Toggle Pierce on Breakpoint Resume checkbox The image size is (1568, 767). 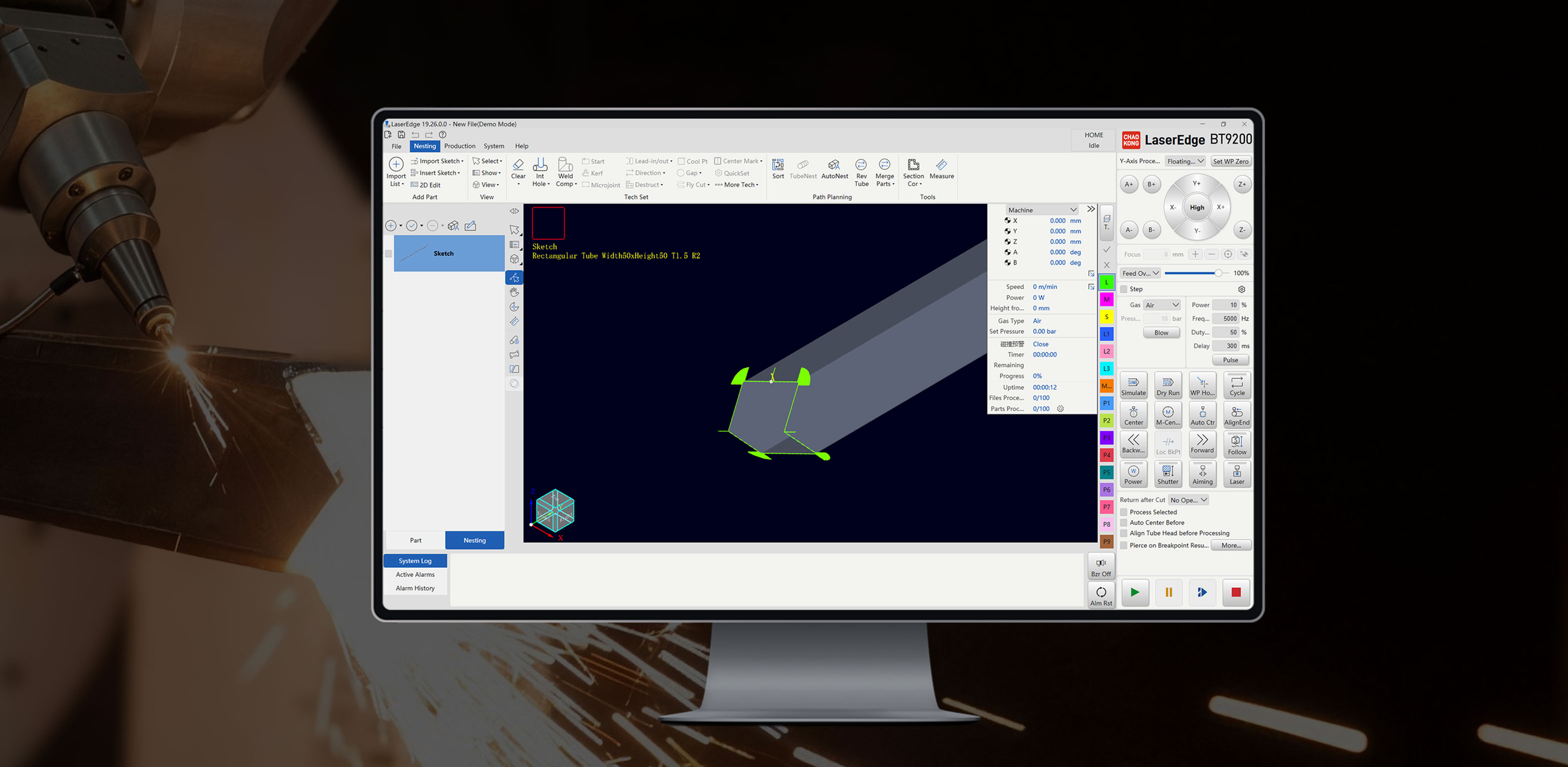pos(1124,545)
